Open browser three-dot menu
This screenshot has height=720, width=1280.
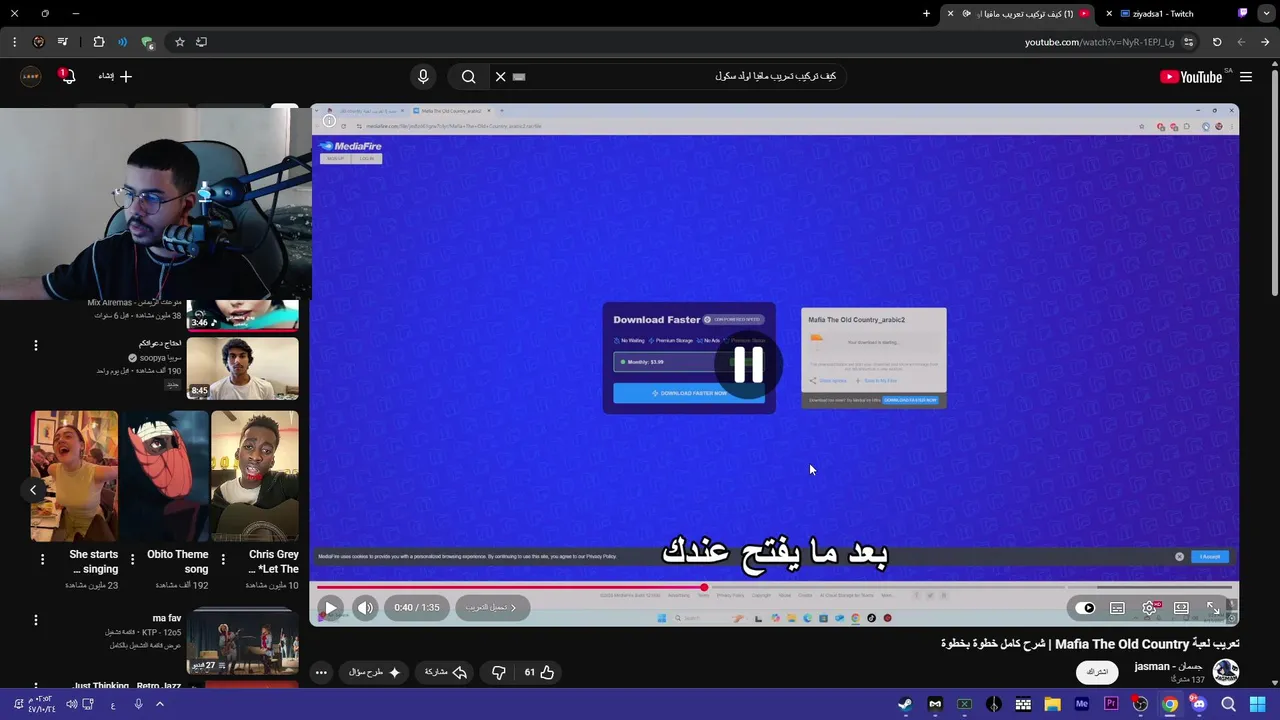tap(14, 42)
